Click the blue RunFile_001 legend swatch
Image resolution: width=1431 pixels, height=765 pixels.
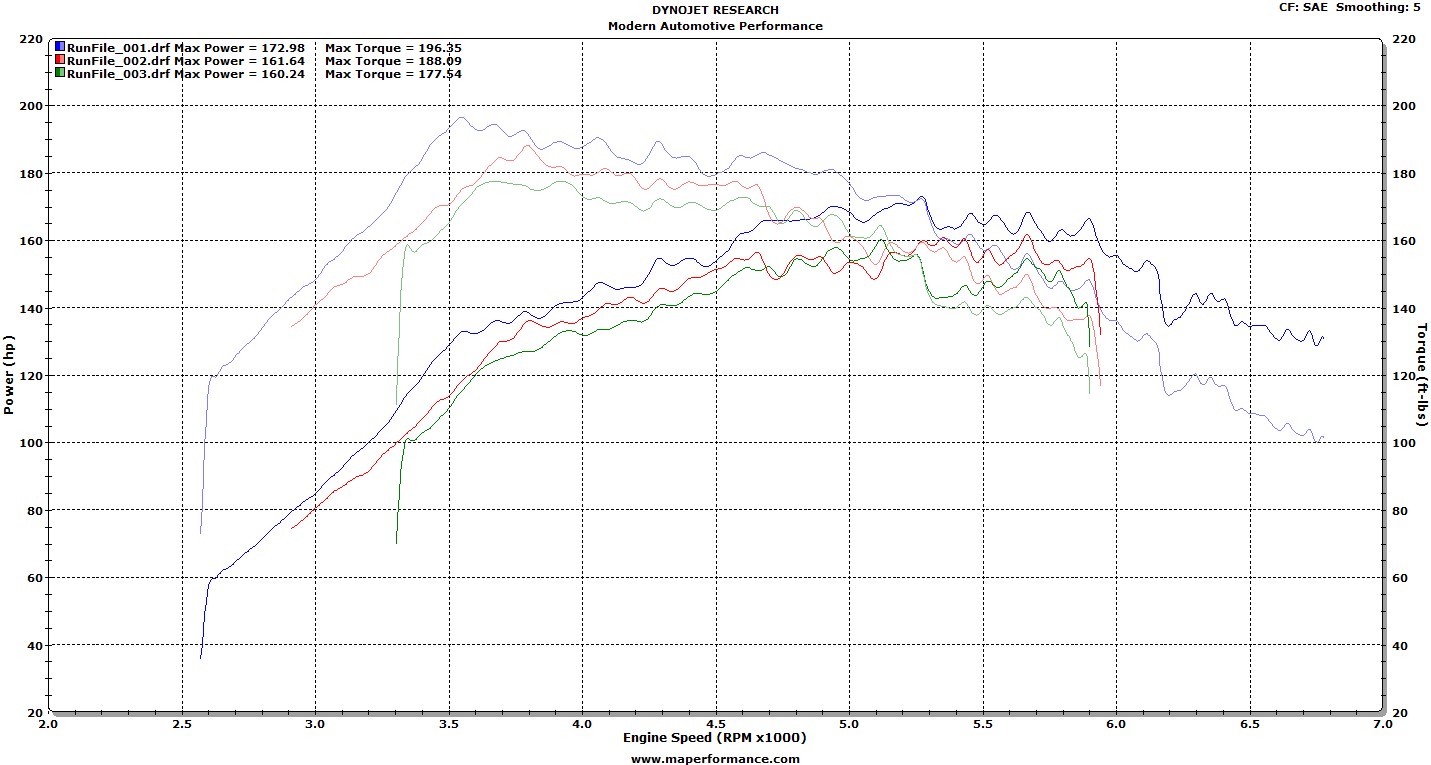coord(60,47)
